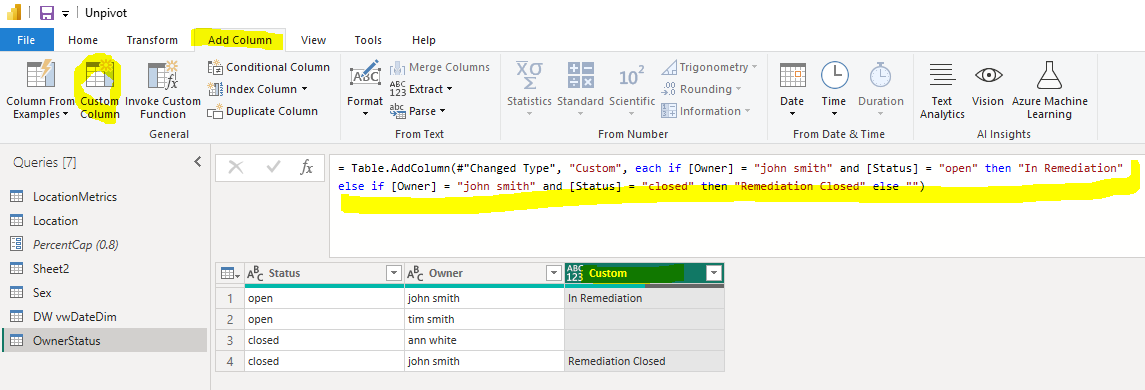Click the Custom Column icon
This screenshot has height=390, width=1145.
click(99, 76)
